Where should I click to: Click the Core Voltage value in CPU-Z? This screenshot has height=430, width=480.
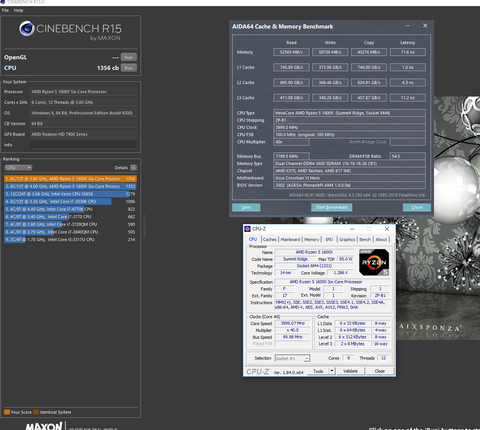[x=340, y=273]
